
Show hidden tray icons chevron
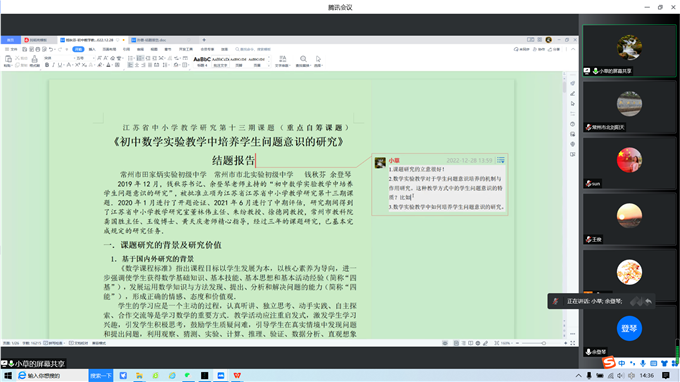(x=578, y=375)
